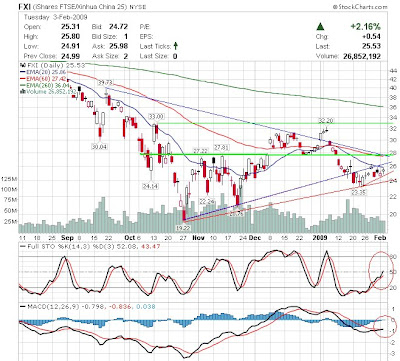Click the EPS label
The width and height of the screenshot is (400, 361).
[146, 36]
